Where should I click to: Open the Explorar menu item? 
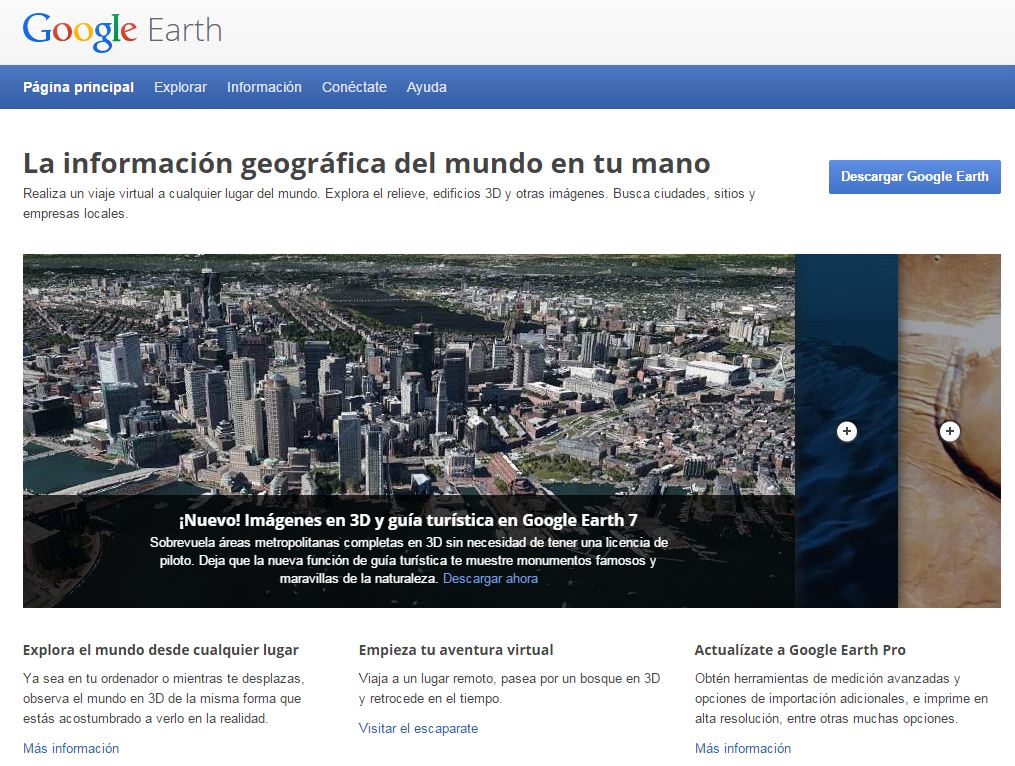tap(180, 87)
